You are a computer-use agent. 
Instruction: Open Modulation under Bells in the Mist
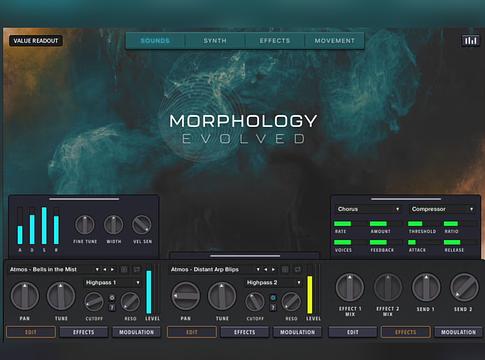(x=136, y=332)
